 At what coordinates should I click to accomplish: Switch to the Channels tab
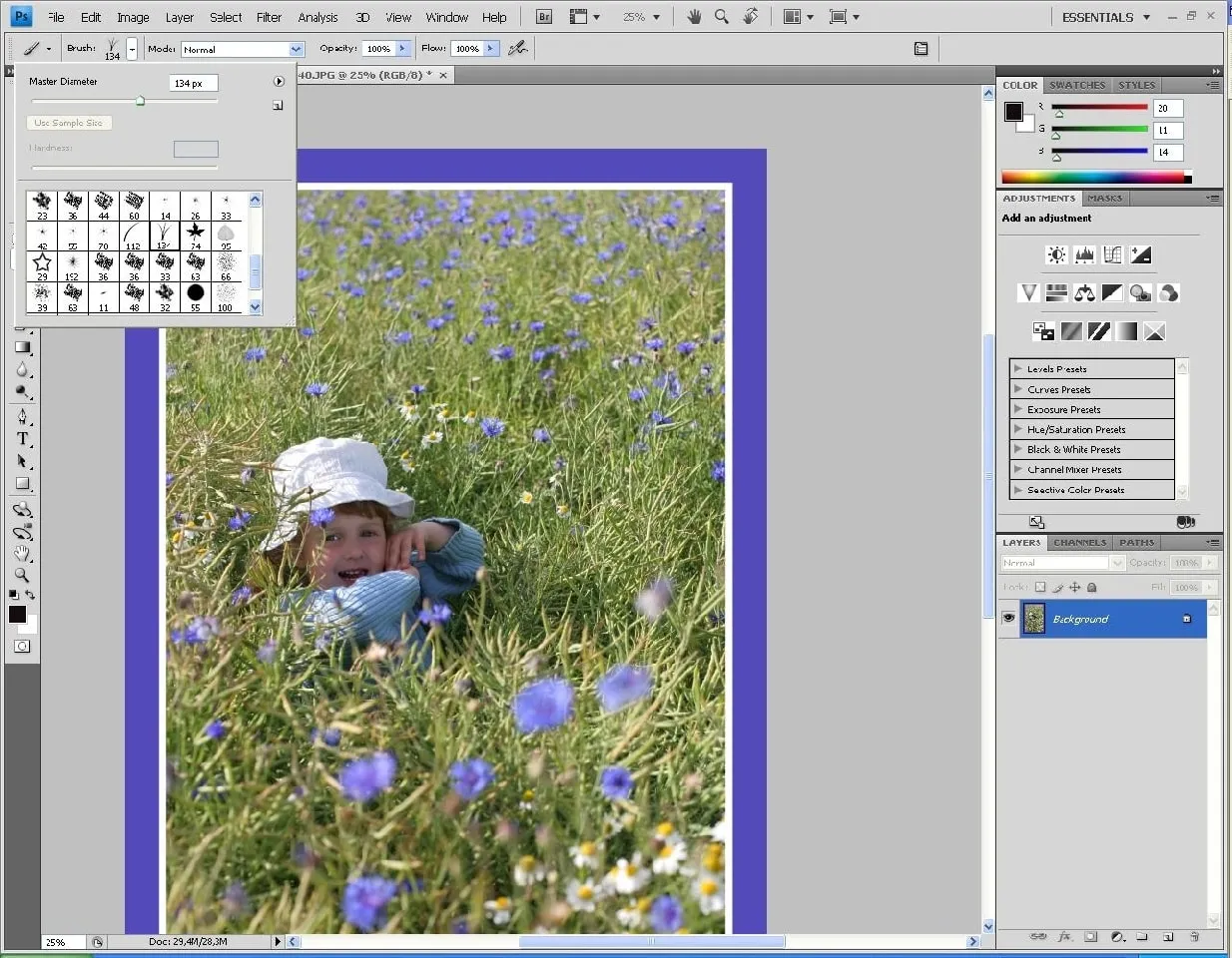1079,542
